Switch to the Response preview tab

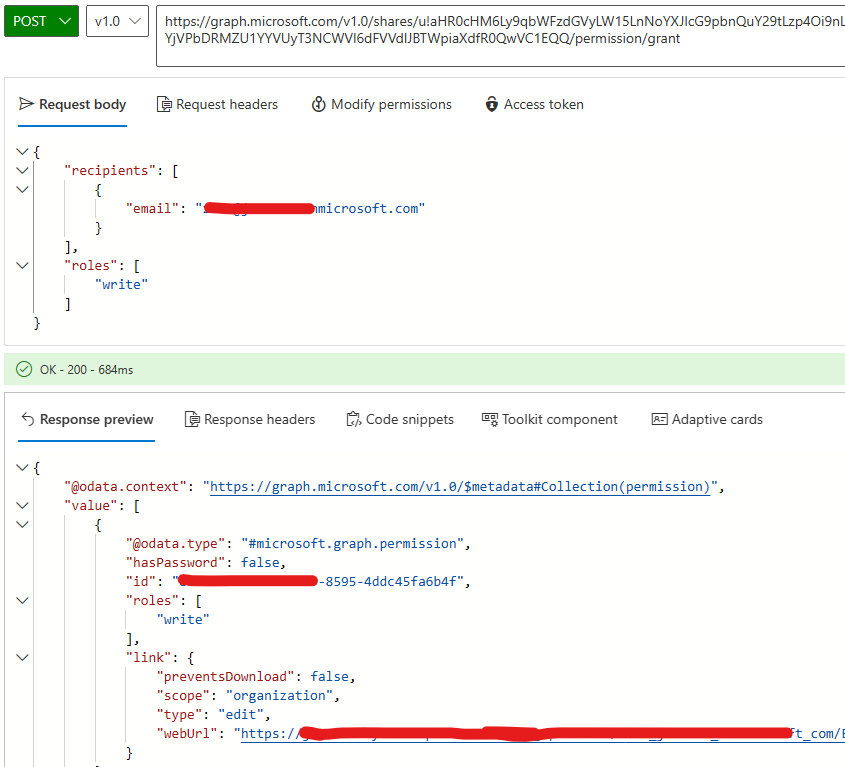click(86, 419)
